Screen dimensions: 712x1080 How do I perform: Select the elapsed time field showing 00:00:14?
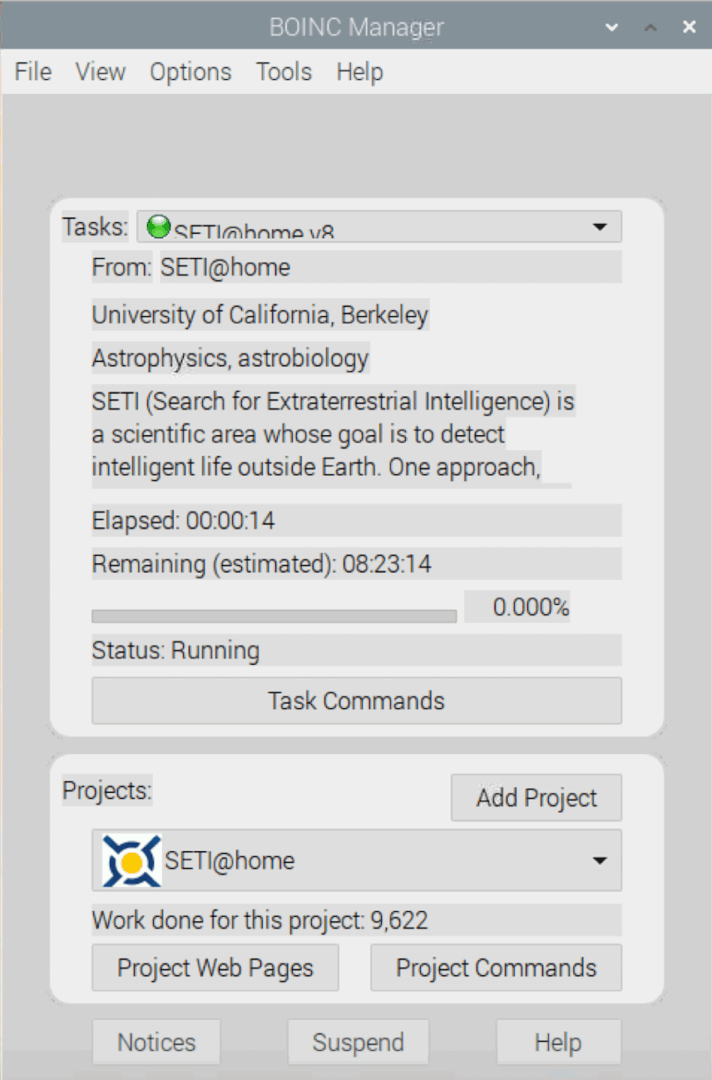[x=356, y=520]
